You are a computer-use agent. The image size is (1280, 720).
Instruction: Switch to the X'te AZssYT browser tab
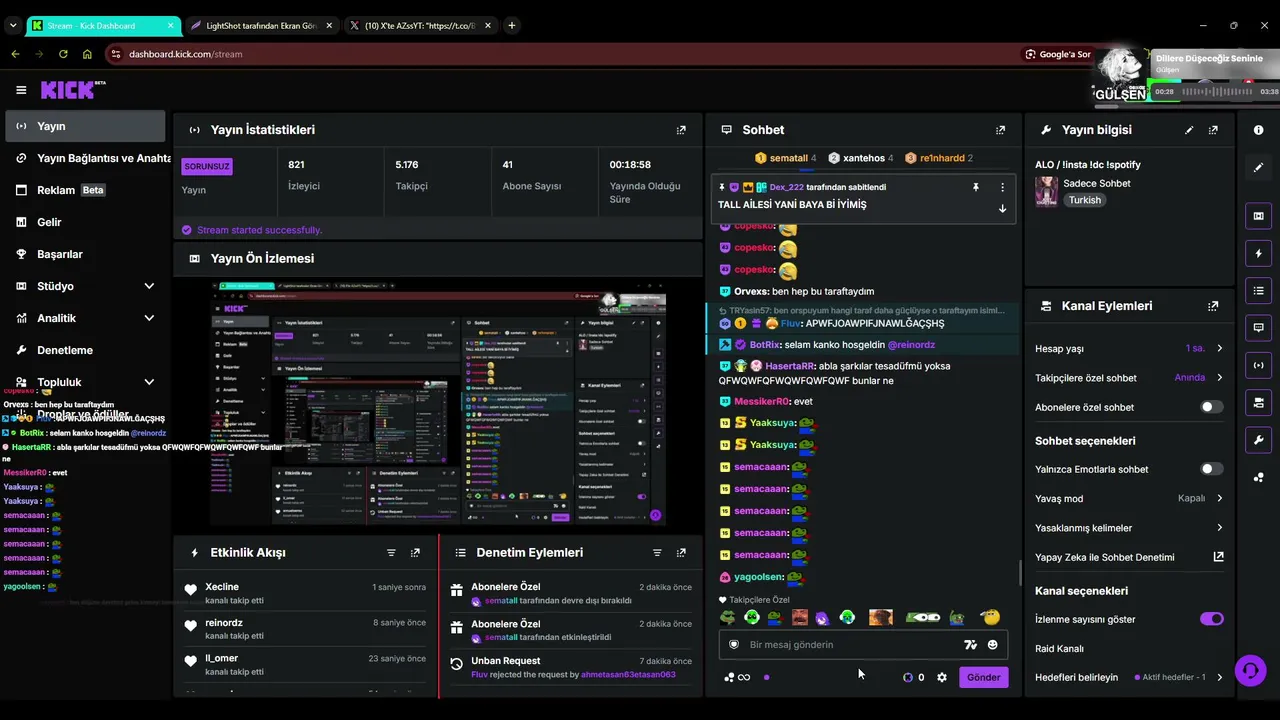tap(418, 25)
